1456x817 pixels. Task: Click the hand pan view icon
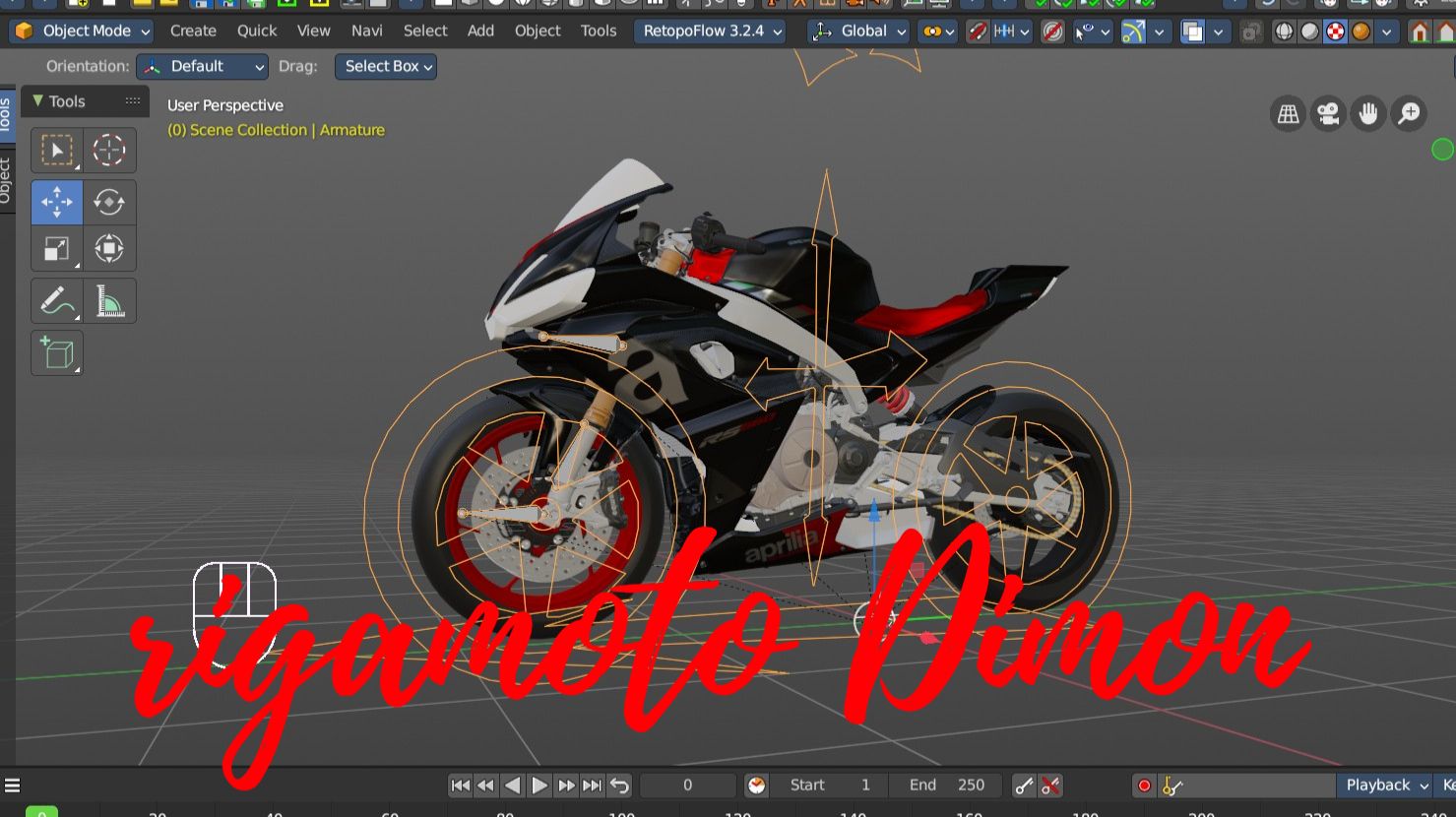1368,114
